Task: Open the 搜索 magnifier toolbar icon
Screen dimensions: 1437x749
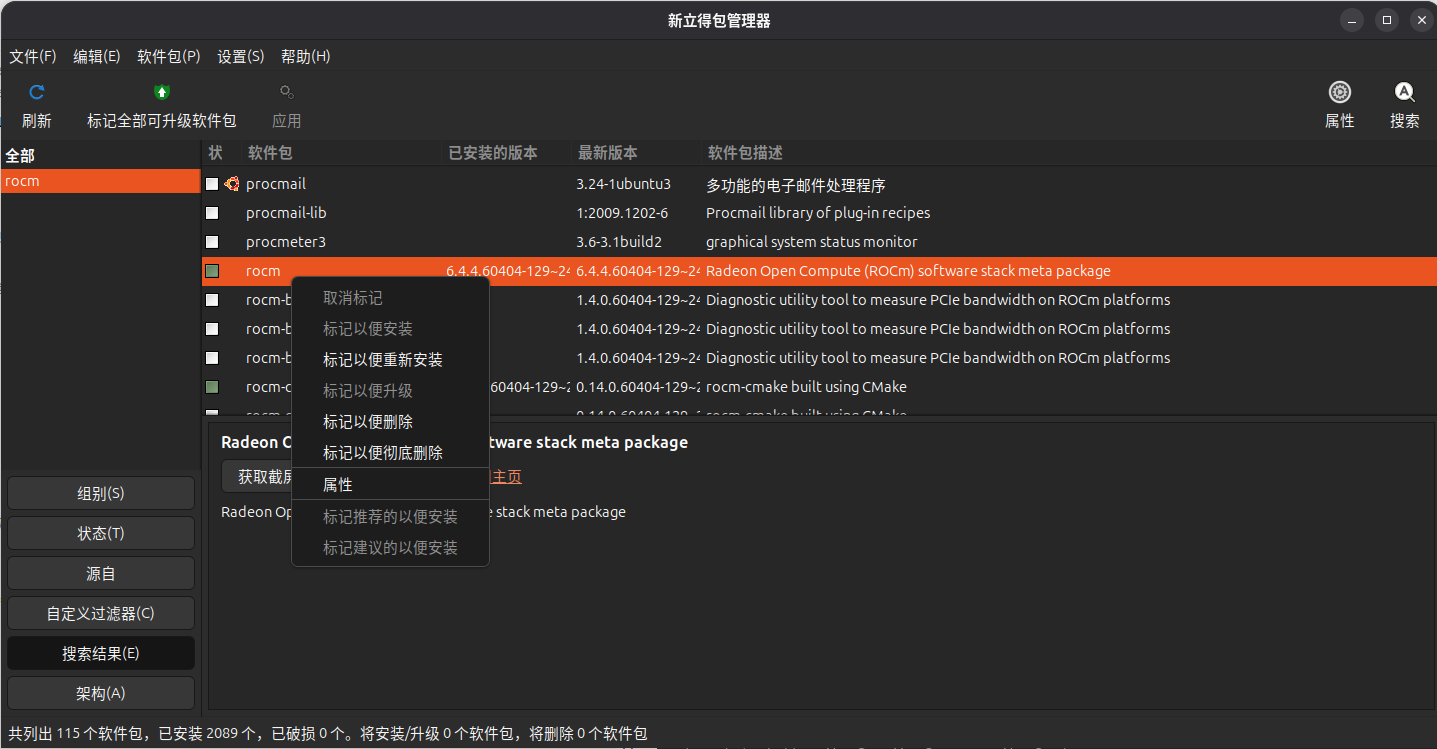Action: coord(1404,92)
